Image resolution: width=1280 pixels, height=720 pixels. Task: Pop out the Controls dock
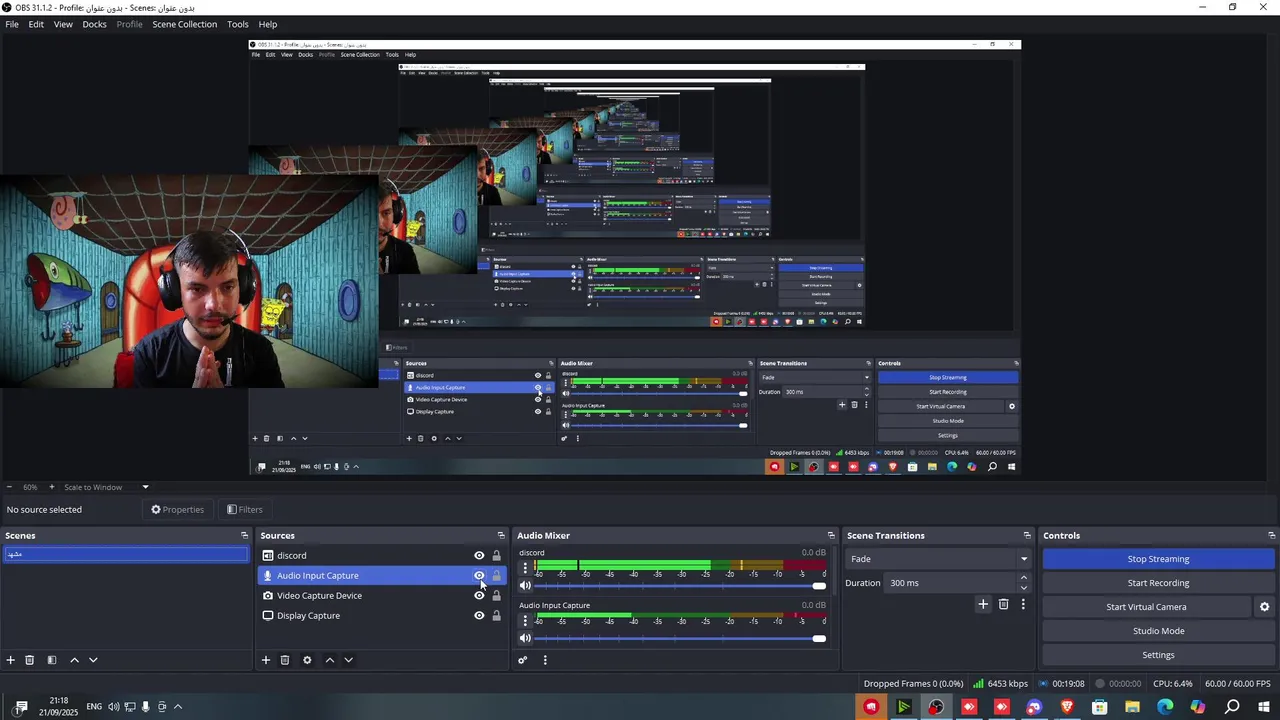1272,536
